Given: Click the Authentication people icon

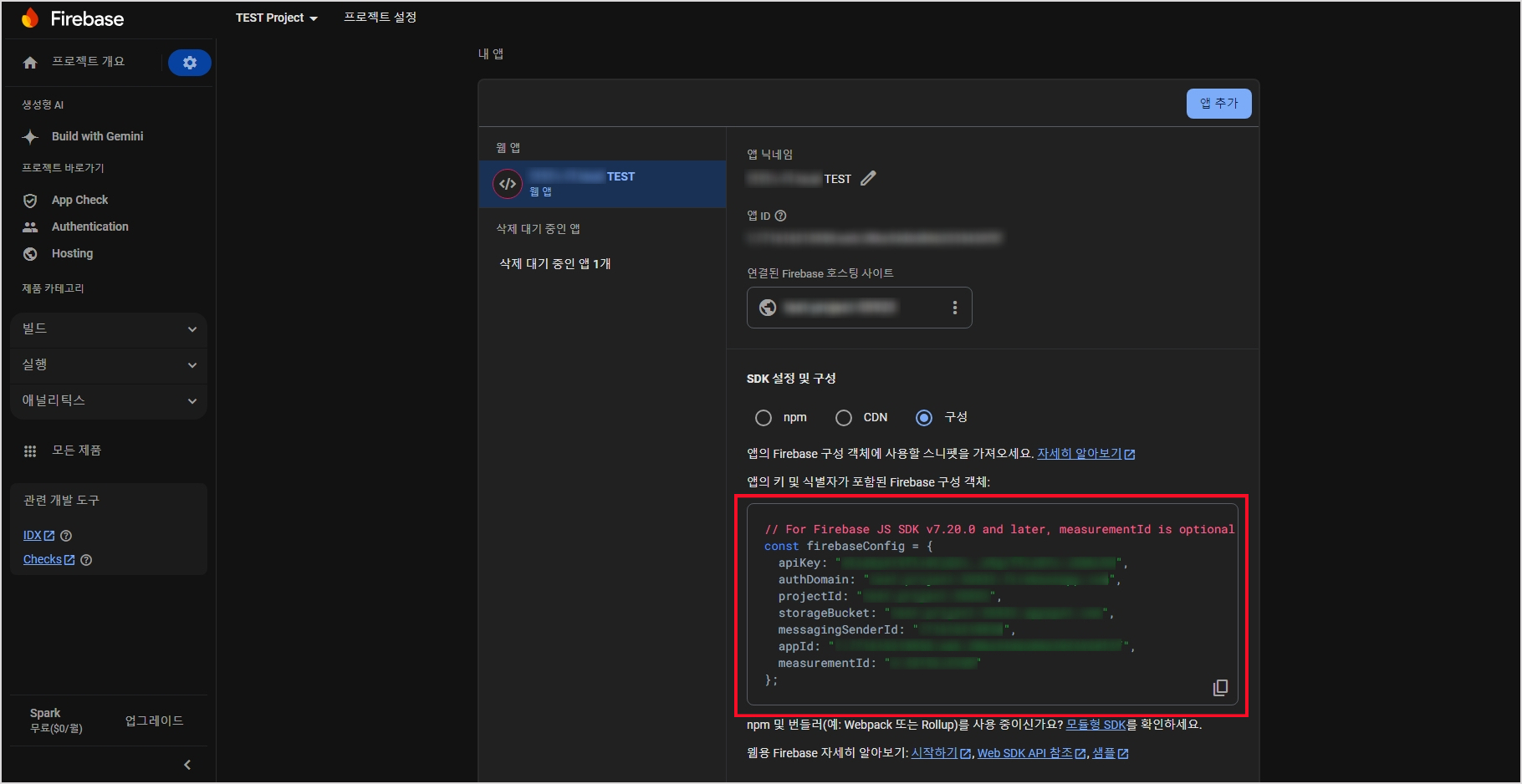Looking at the screenshot, I should click(30, 227).
